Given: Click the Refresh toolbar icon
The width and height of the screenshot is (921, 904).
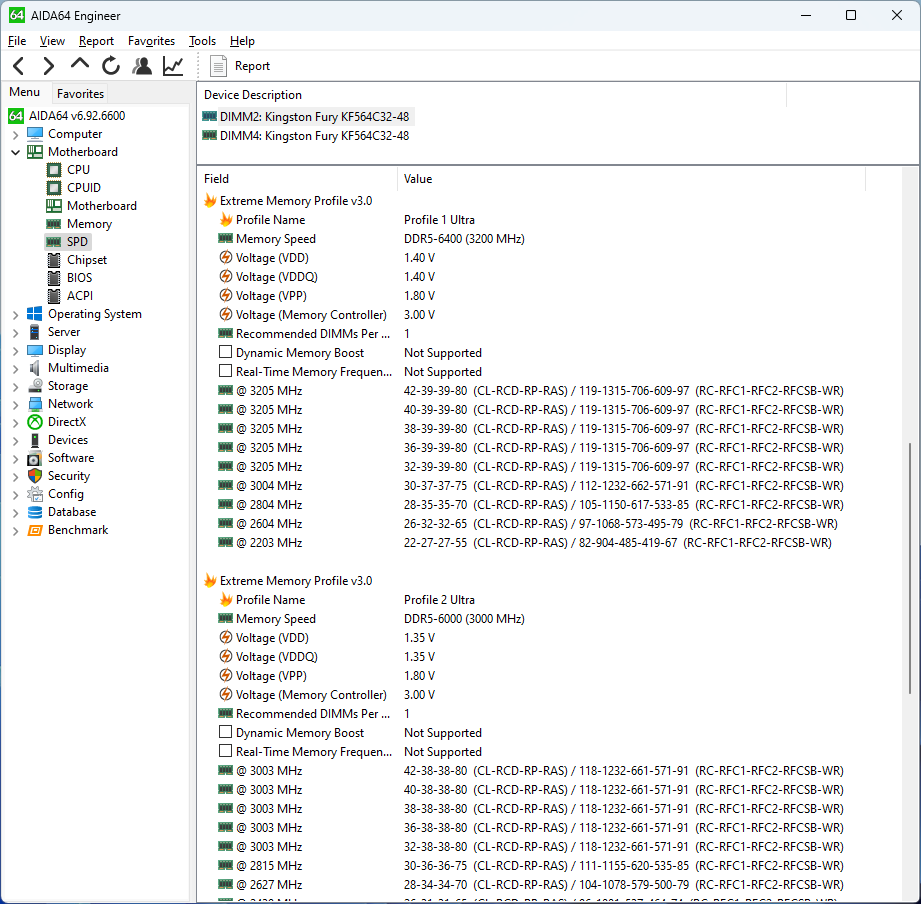Looking at the screenshot, I should 110,66.
